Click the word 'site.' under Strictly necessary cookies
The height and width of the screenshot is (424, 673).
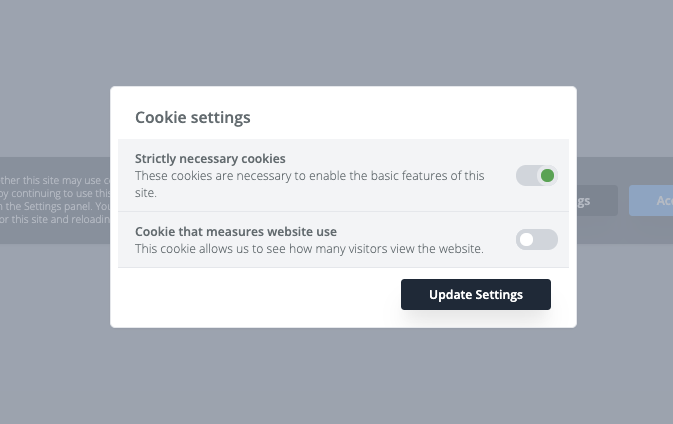pyautogui.click(x=146, y=193)
